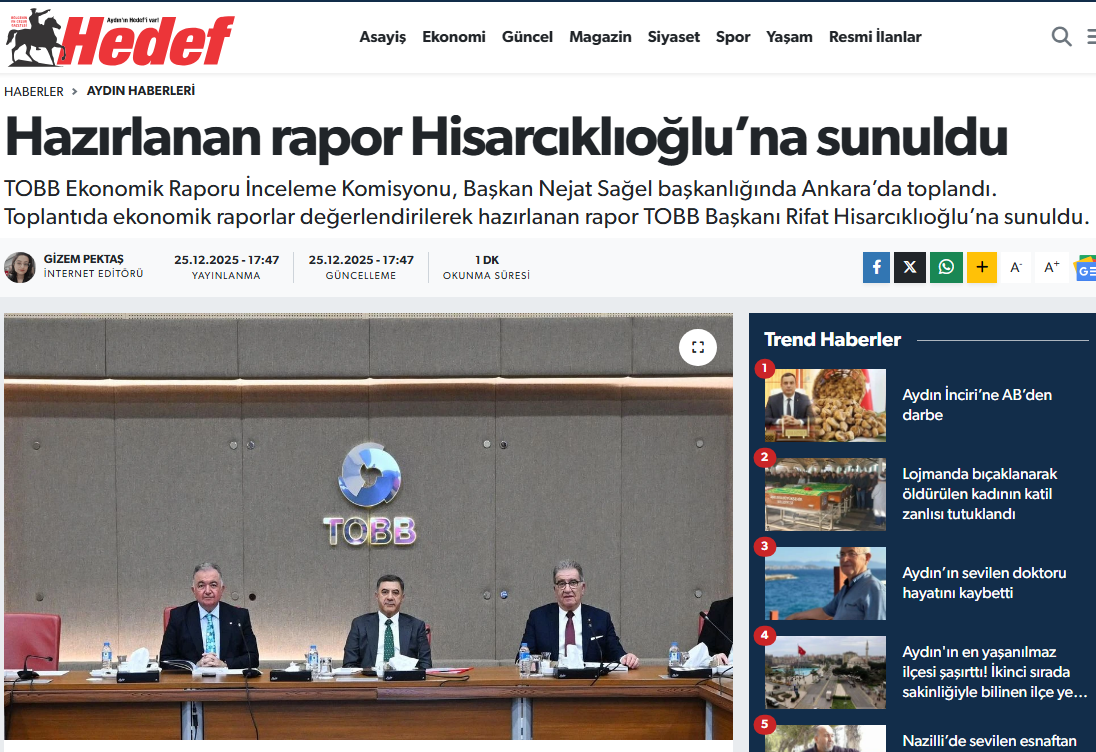
Task: Click the Hedef newspaper logo
Action: tap(120, 38)
